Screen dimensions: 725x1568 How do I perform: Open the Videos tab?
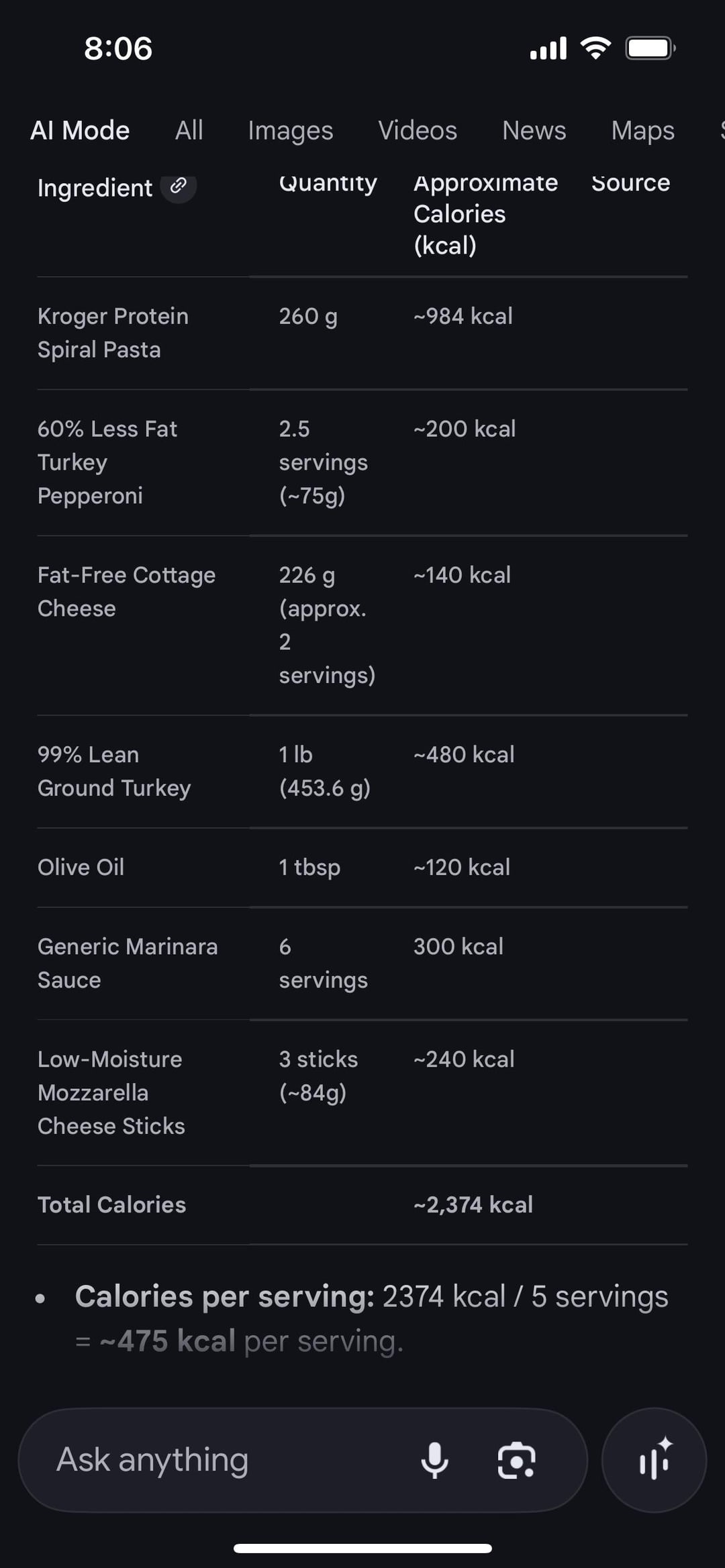pos(418,130)
